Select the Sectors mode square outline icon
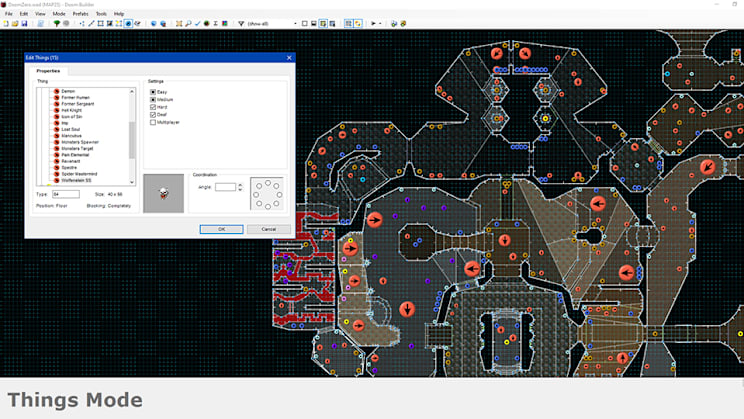The image size is (744, 419). click(101, 23)
